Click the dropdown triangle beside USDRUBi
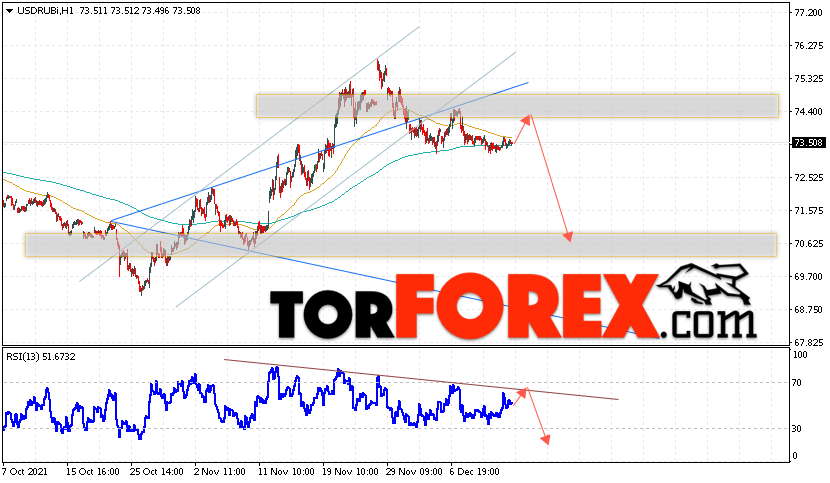The width and height of the screenshot is (830, 483). (9, 11)
